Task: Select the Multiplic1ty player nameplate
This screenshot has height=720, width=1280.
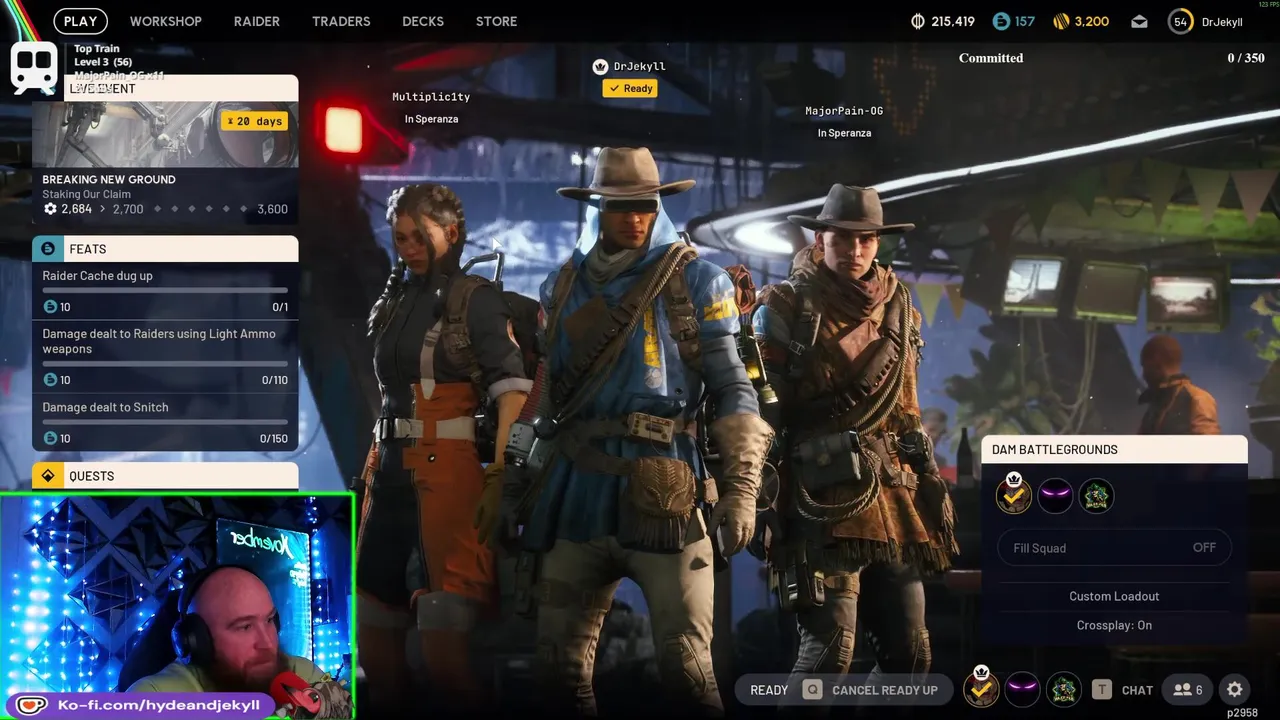Action: tap(431, 97)
